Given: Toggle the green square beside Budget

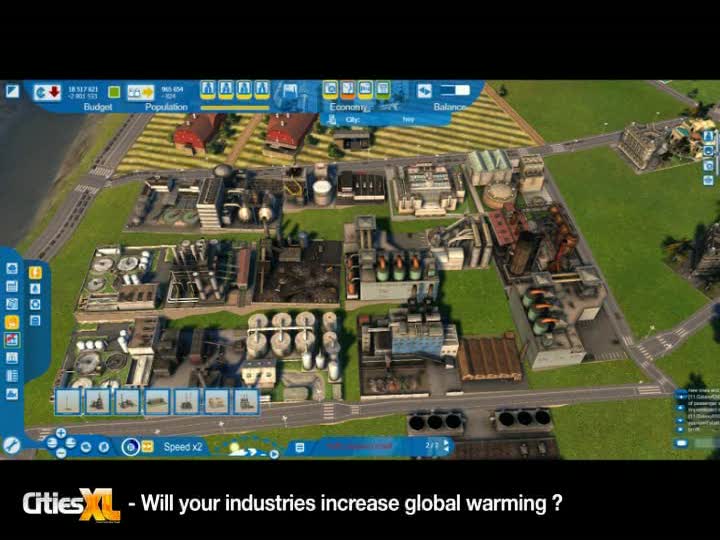Looking at the screenshot, I should pyautogui.click(x=114, y=92).
